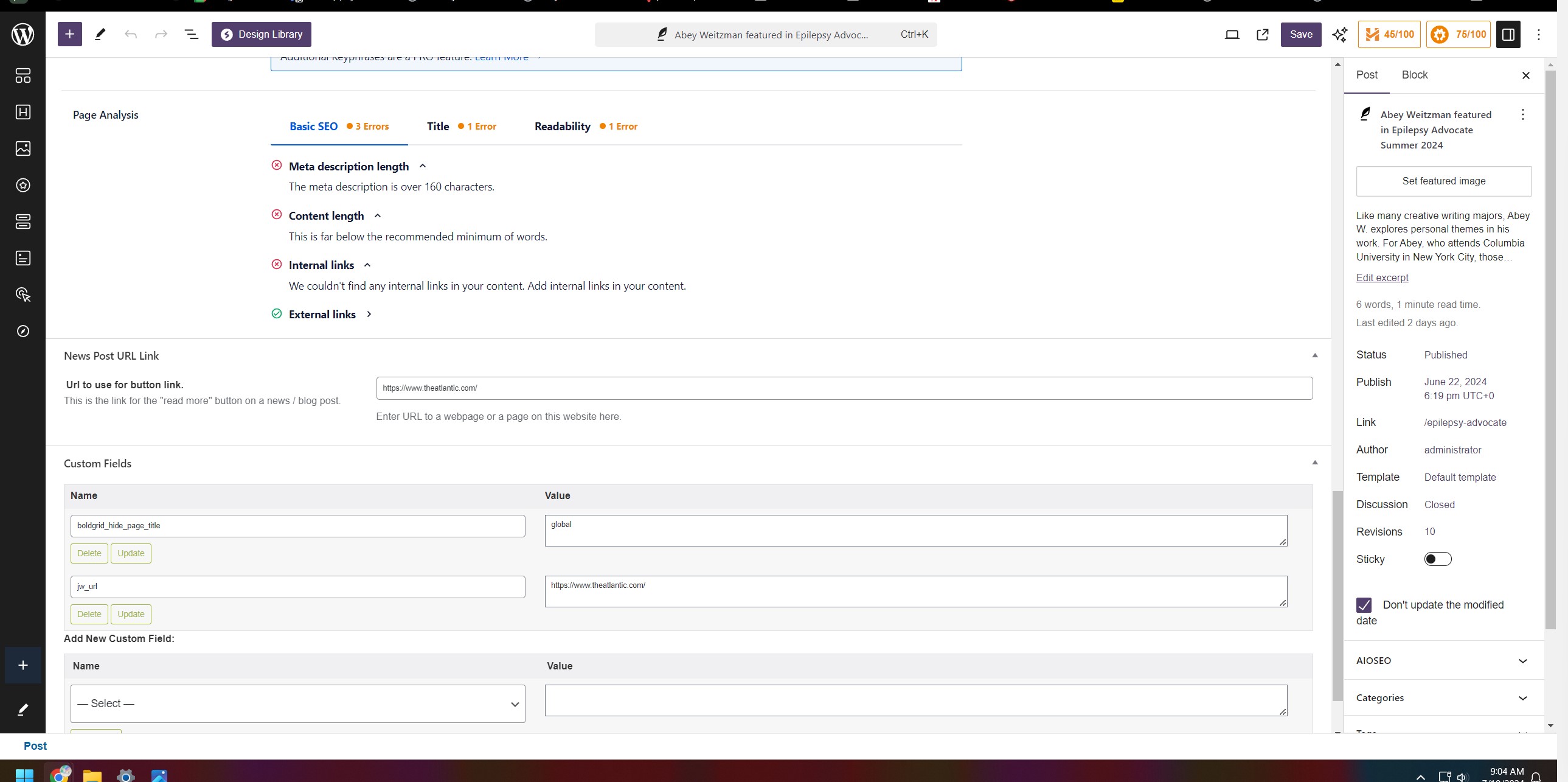Open File Explorer from the taskbar

coord(92,775)
